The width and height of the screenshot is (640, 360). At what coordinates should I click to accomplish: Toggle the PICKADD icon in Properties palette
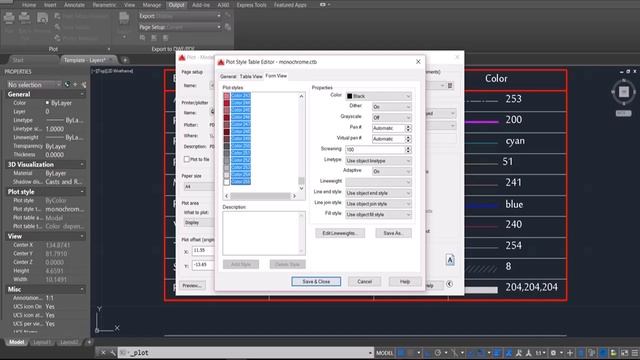coord(67,84)
